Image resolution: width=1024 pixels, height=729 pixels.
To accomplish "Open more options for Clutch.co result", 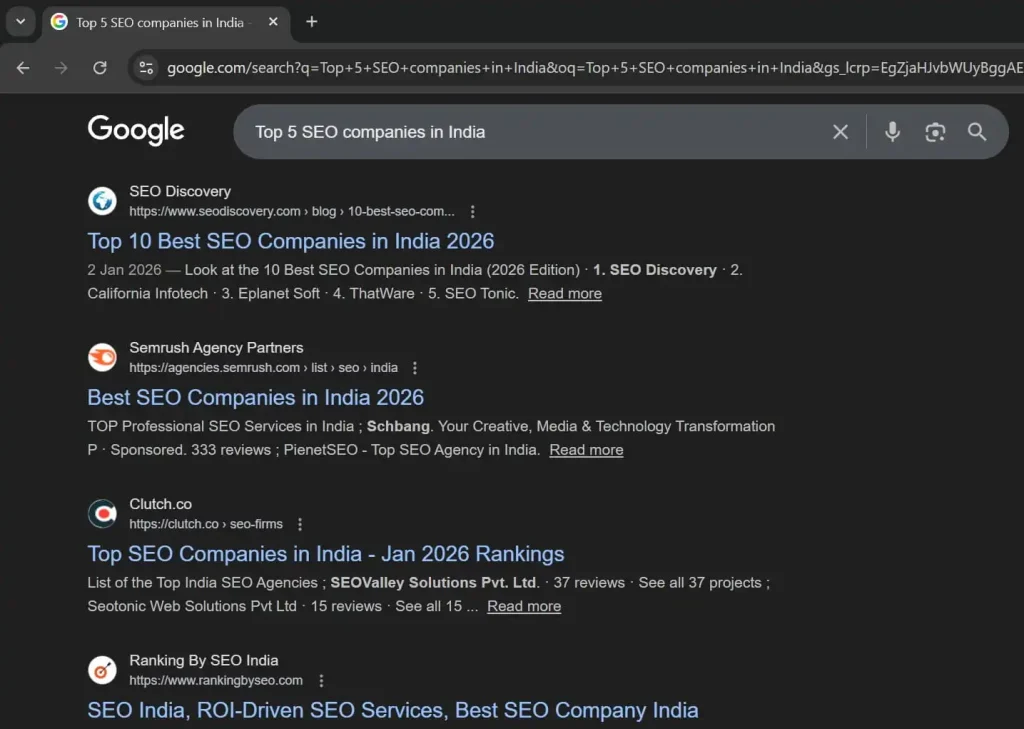I will coord(300,524).
